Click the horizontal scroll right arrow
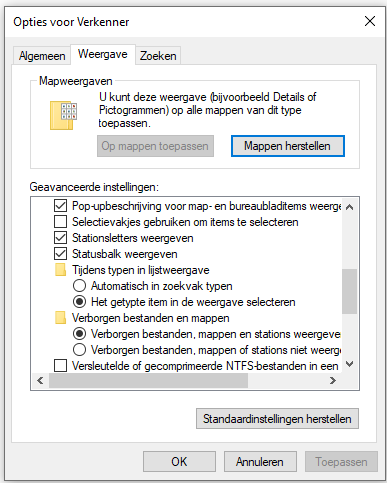Image resolution: width=387 pixels, height=483 pixels. click(x=333, y=380)
